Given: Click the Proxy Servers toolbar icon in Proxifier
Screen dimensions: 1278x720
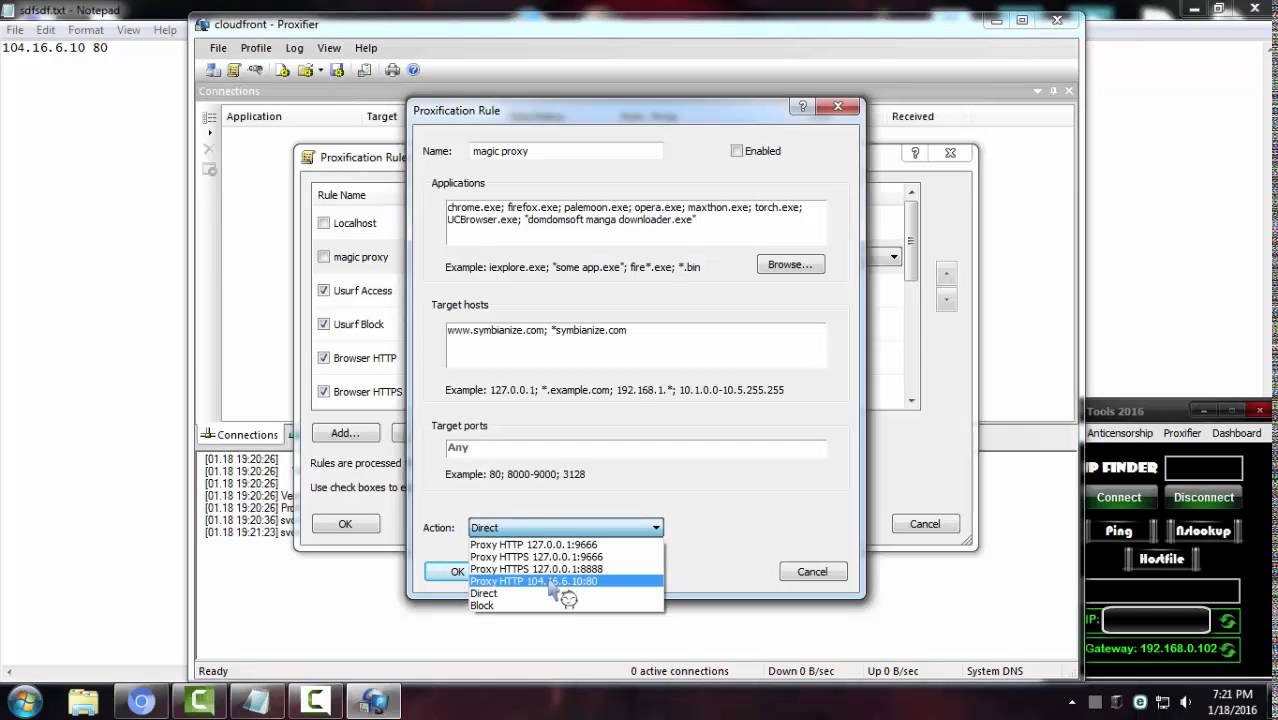Looking at the screenshot, I should [213, 70].
